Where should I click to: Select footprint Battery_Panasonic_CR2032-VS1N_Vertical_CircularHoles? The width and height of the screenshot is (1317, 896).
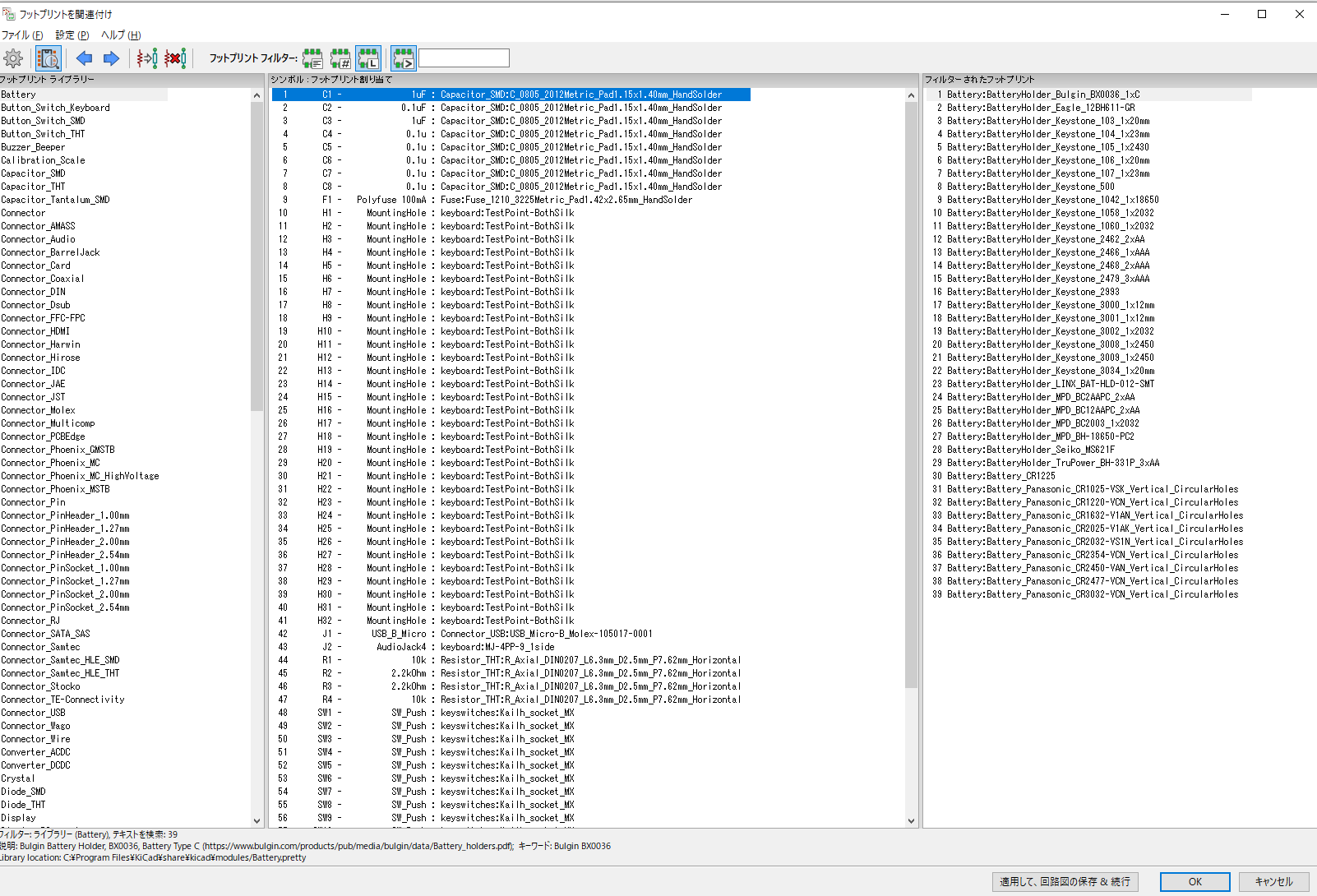[x=1089, y=542]
